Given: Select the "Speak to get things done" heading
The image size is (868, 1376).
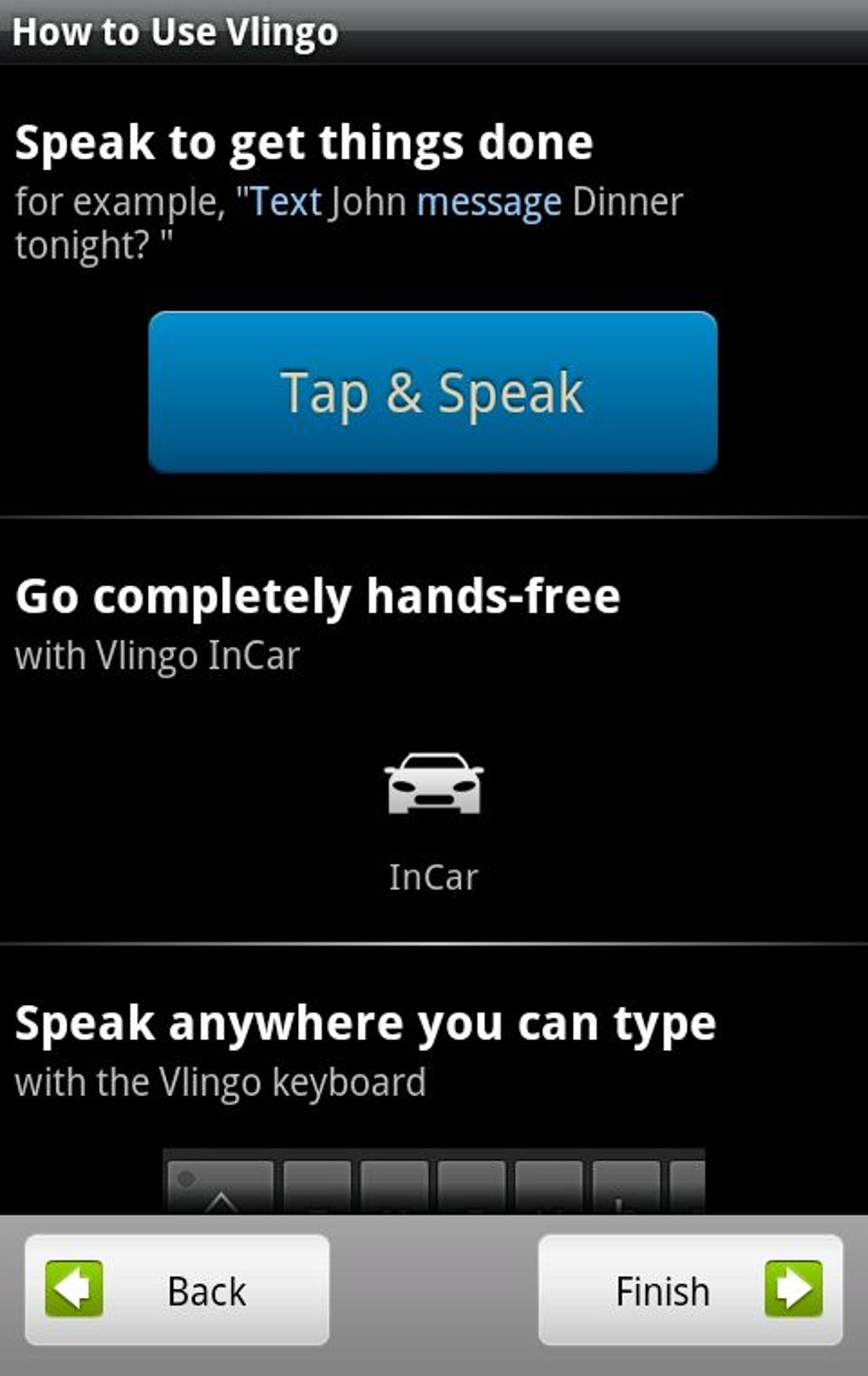Looking at the screenshot, I should click(x=304, y=142).
